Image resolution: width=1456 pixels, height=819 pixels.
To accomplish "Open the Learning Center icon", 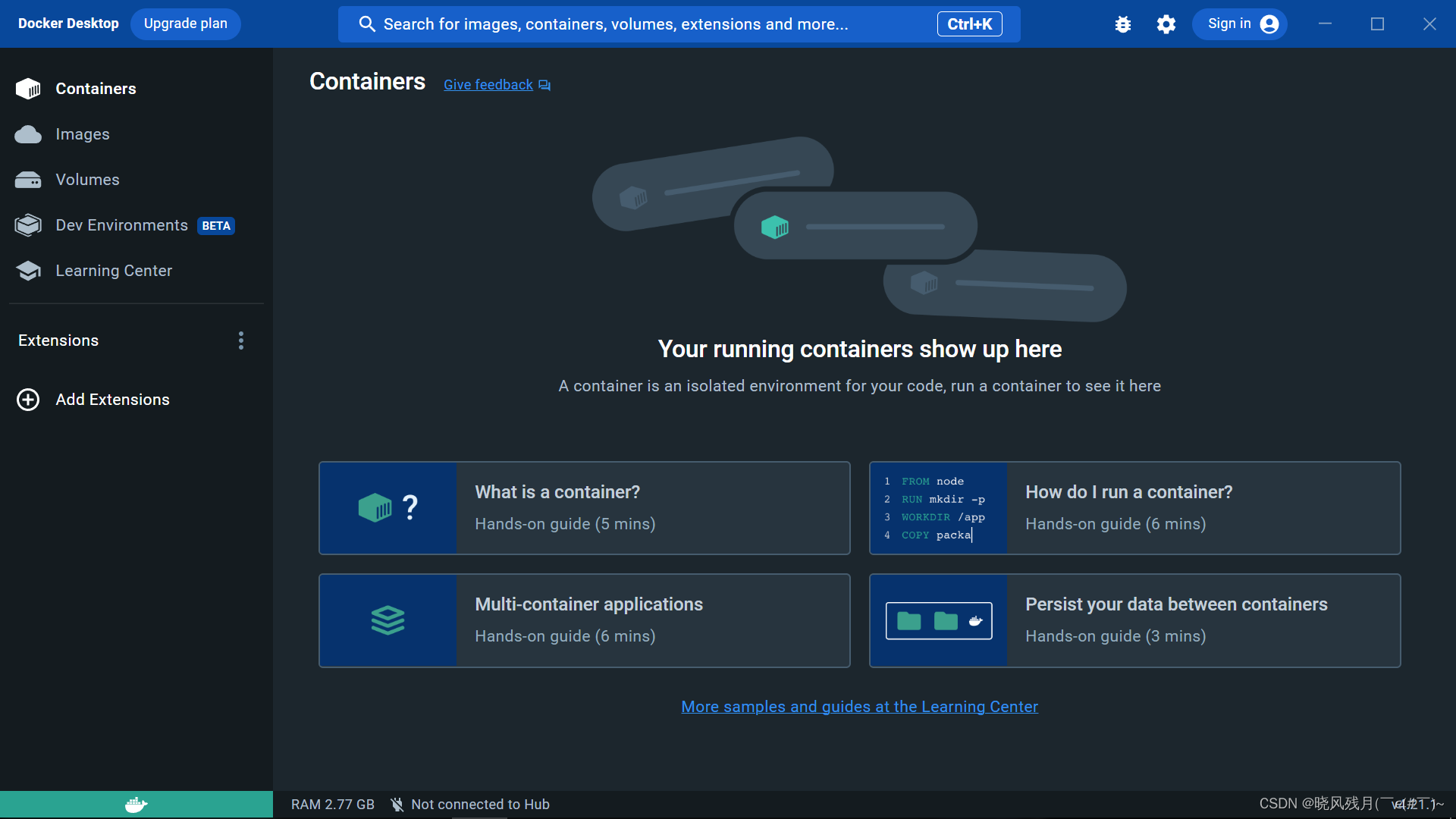I will click(27, 270).
